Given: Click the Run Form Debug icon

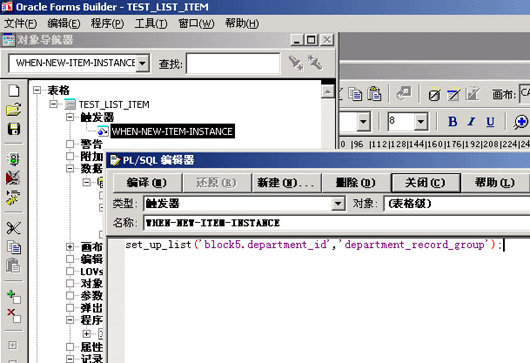Looking at the screenshot, I should tap(13, 178).
